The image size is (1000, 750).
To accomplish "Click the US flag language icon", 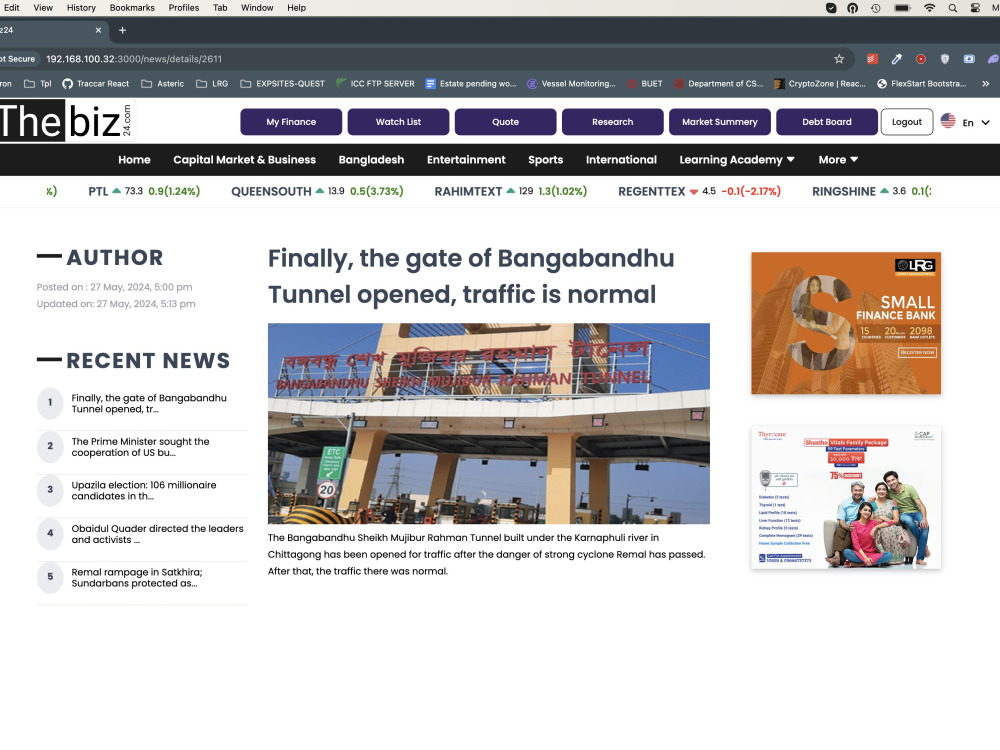I will [x=948, y=121].
